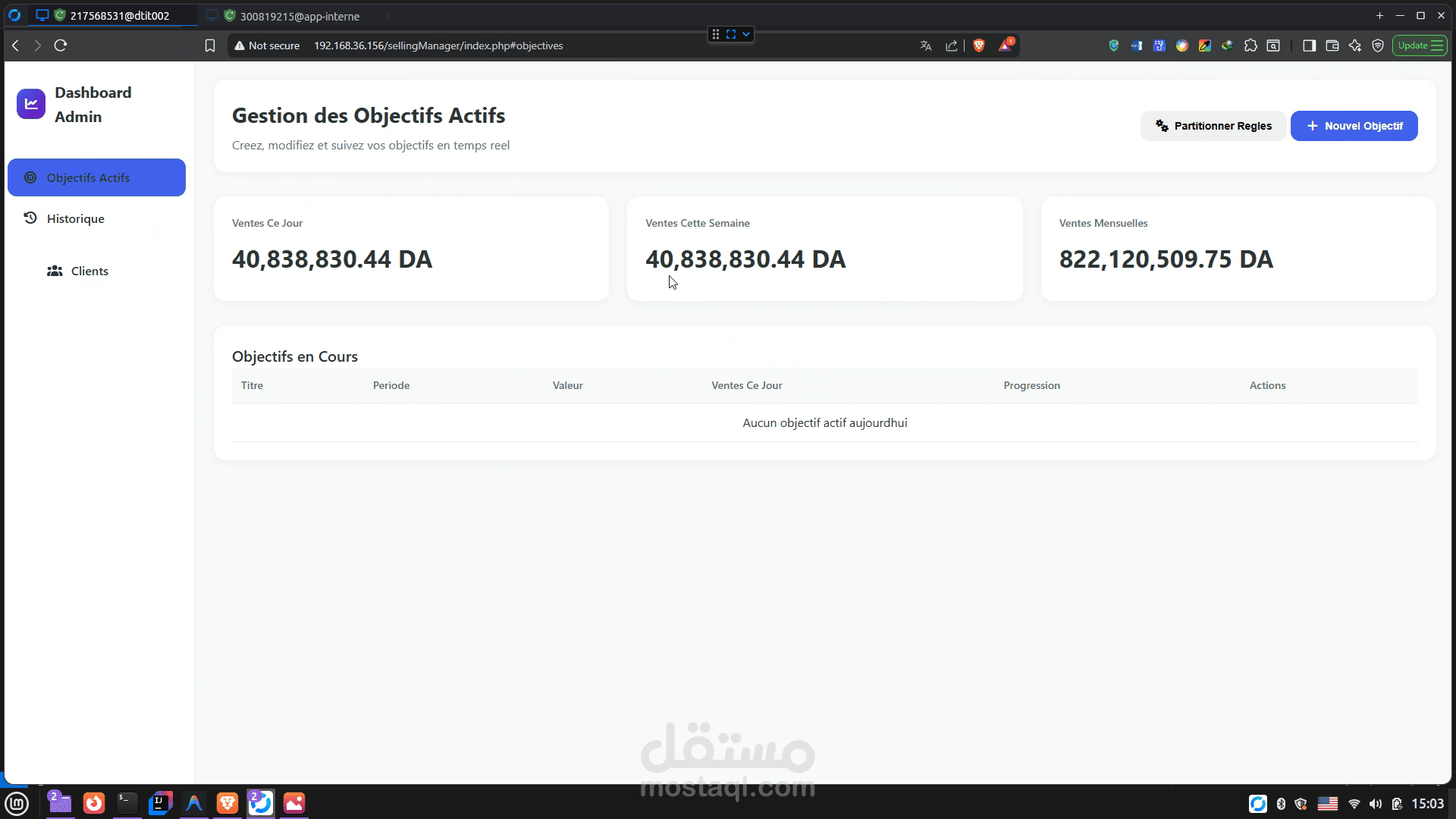Open the Historique sidebar item
This screenshot has width=1456, height=819.
pos(75,218)
